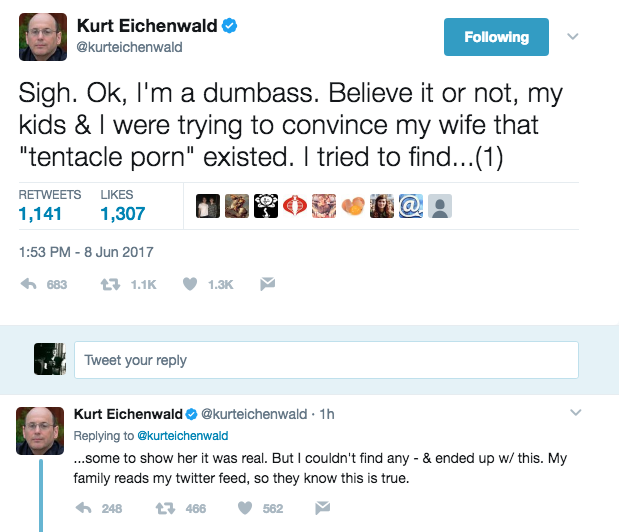Screen dimensions: 619x532
Task: Open the 1:53 PM - 8 Jun 2017 timestamp
Action: click(86, 251)
